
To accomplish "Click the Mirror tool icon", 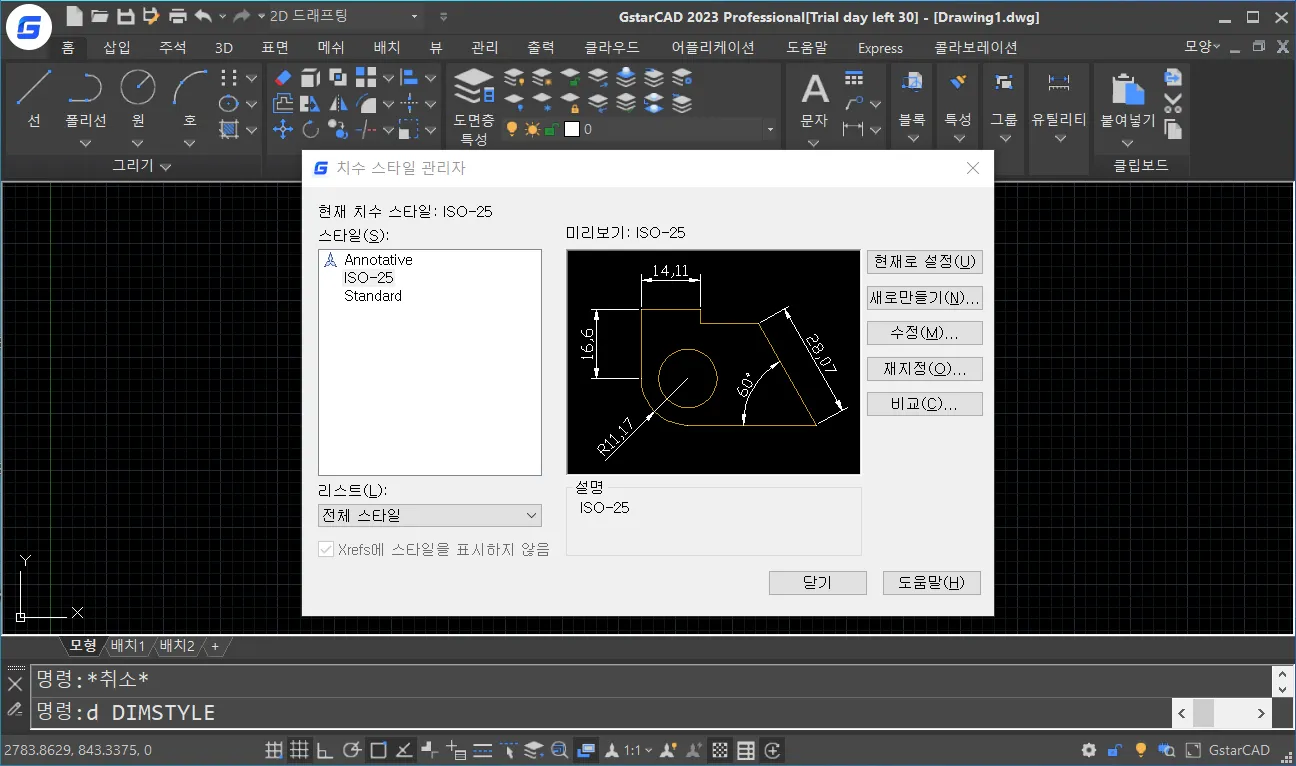I will 338,103.
